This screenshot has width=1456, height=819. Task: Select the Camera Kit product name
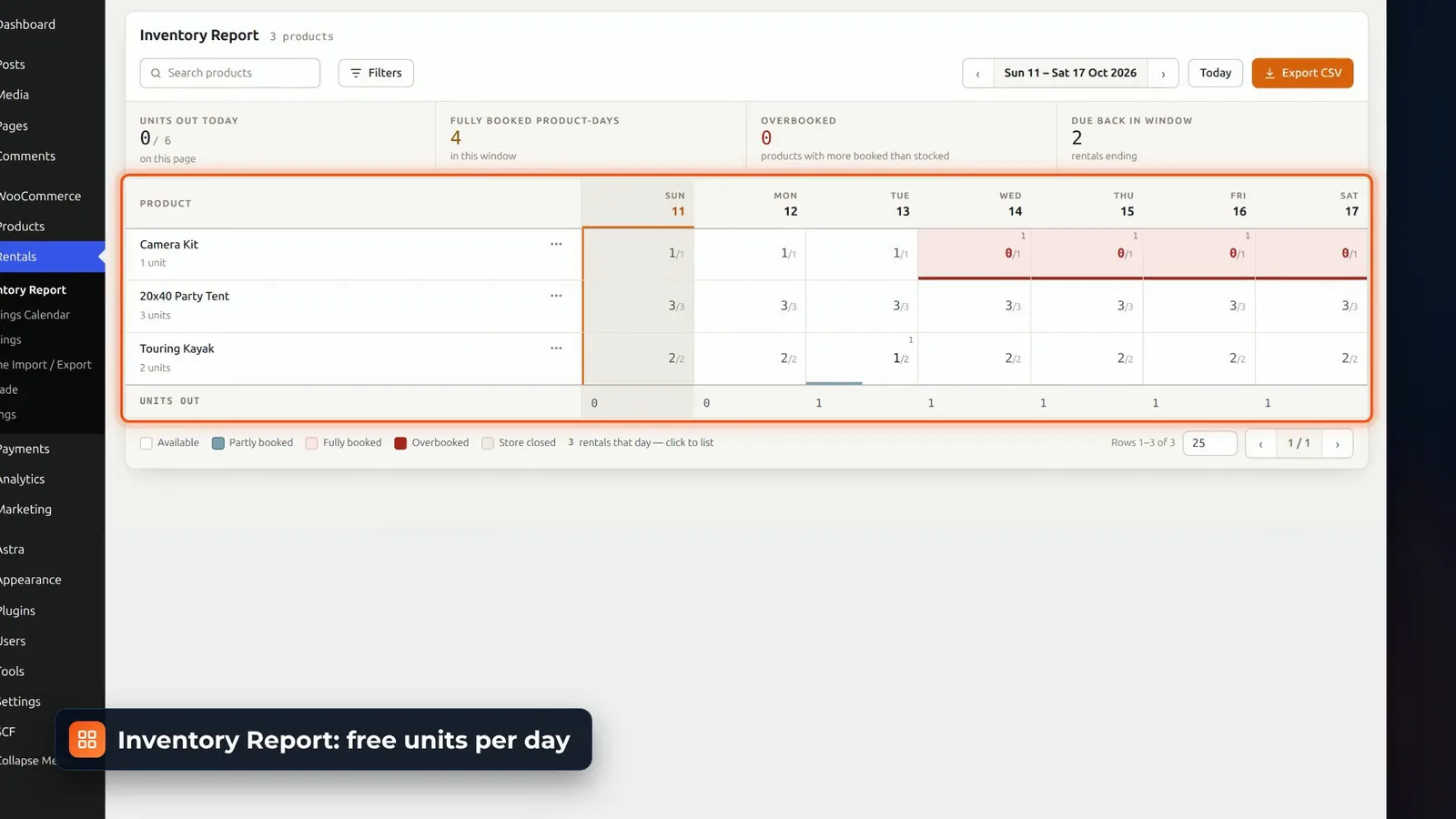pos(168,244)
